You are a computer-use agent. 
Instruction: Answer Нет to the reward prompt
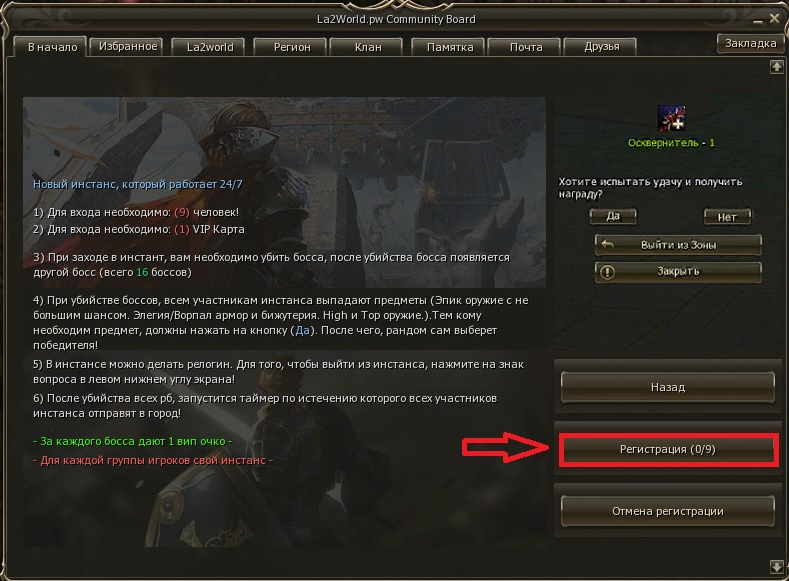[x=727, y=217]
